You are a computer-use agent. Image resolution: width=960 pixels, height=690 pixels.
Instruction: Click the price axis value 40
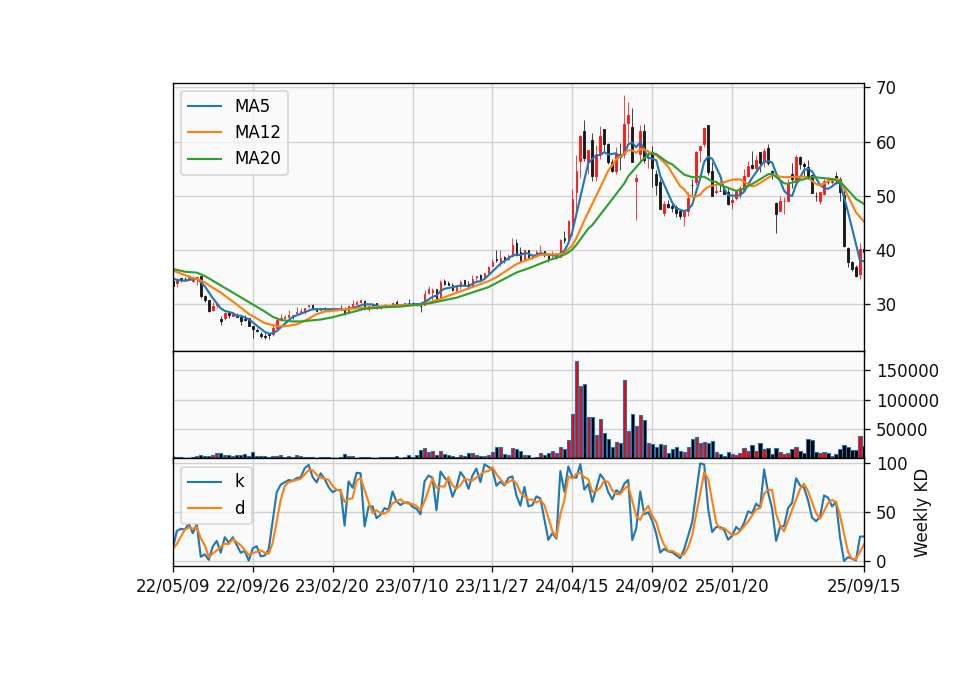[886, 250]
